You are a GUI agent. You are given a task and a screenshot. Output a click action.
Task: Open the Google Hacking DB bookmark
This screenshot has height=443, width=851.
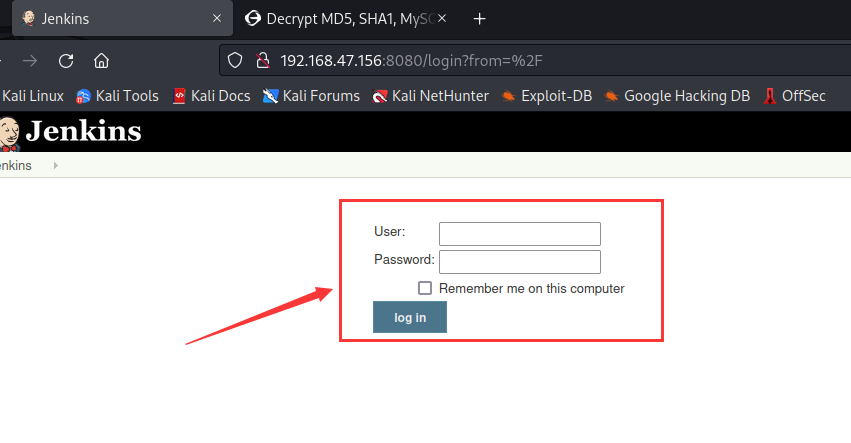pyautogui.click(x=677, y=96)
